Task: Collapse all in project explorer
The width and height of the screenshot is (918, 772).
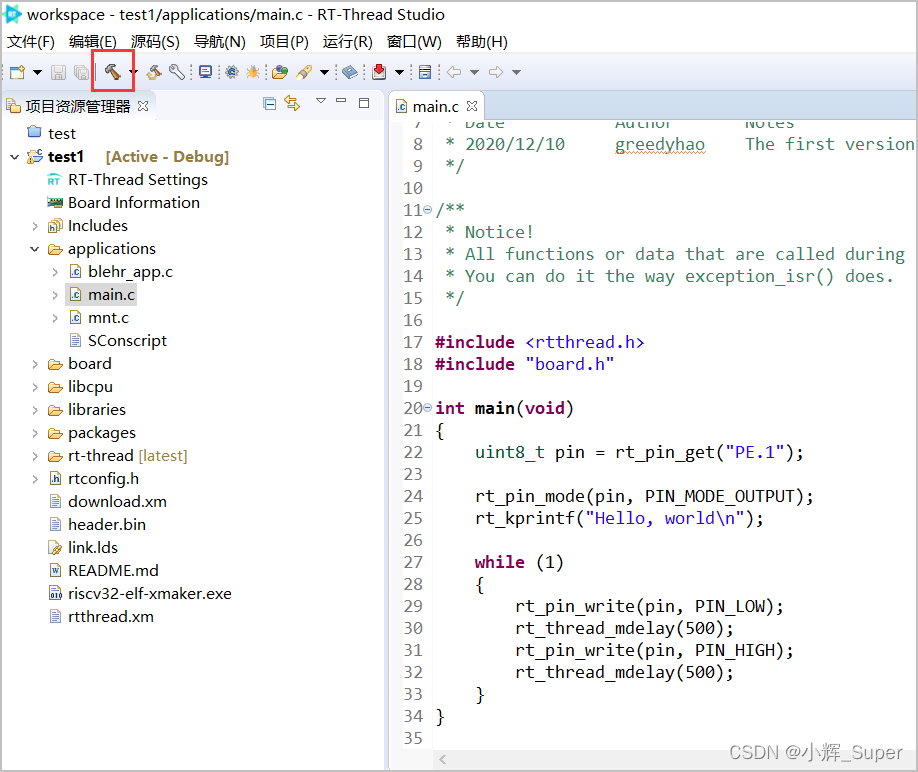Action: click(x=269, y=104)
